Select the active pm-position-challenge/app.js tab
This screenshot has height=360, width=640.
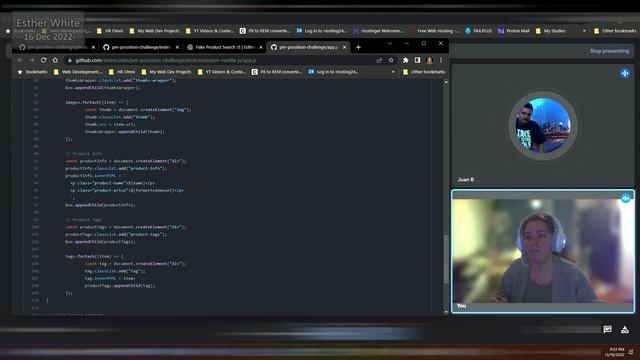point(308,47)
